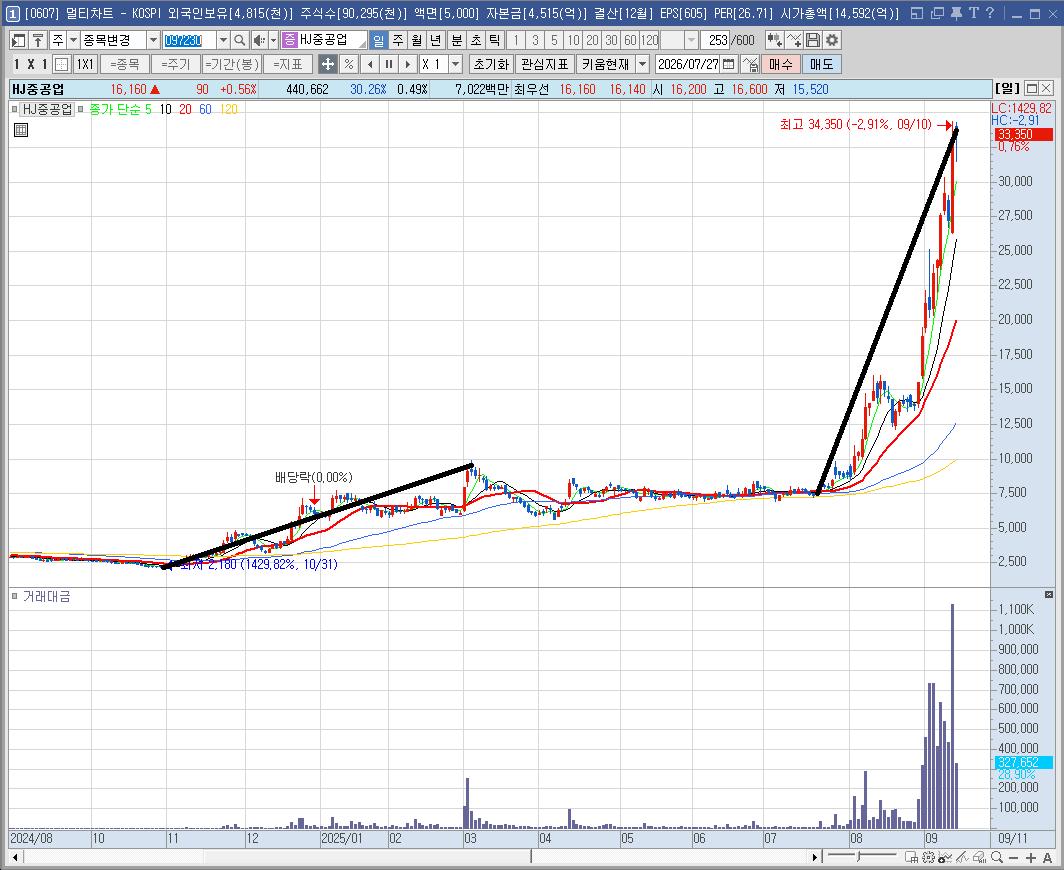
Task: Expand the HJ중공업 name field corner
Action: pyautogui.click(x=362, y=45)
